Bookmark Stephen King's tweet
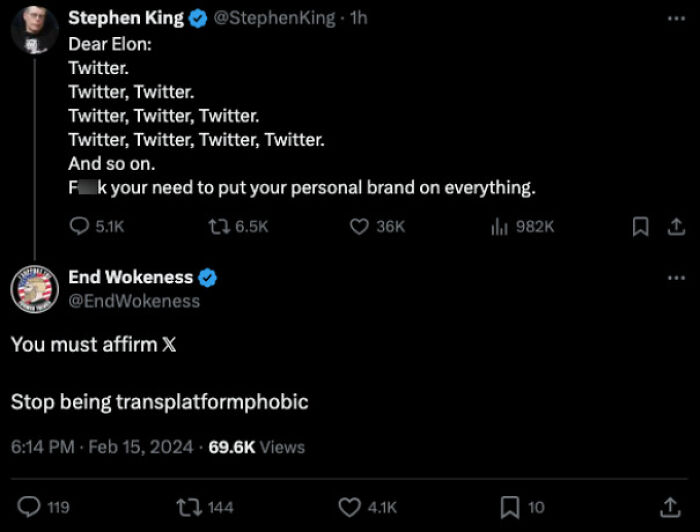 [x=640, y=227]
